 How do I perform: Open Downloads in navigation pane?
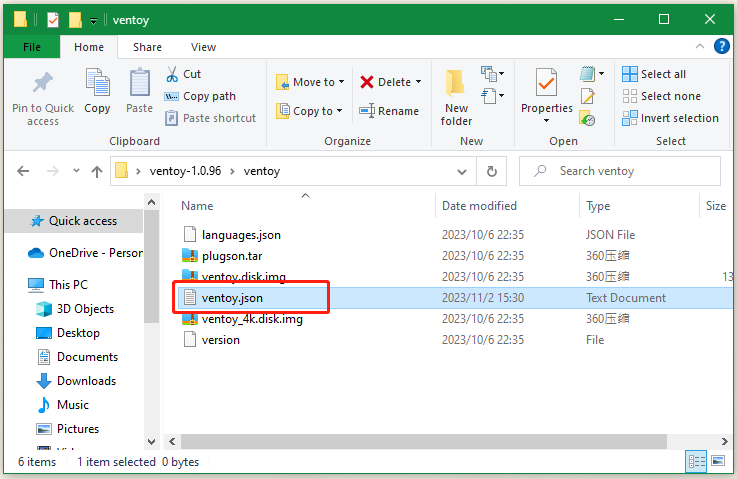coord(76,381)
